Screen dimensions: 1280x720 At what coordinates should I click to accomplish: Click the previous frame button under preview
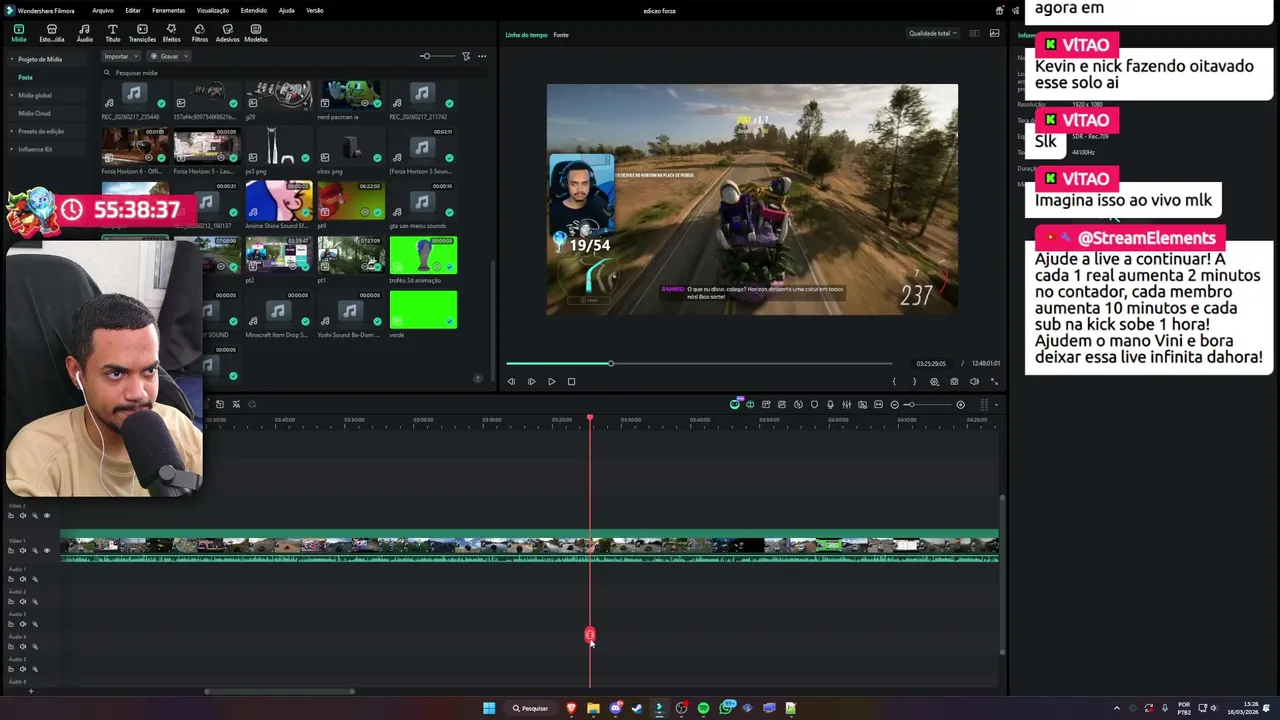511,381
